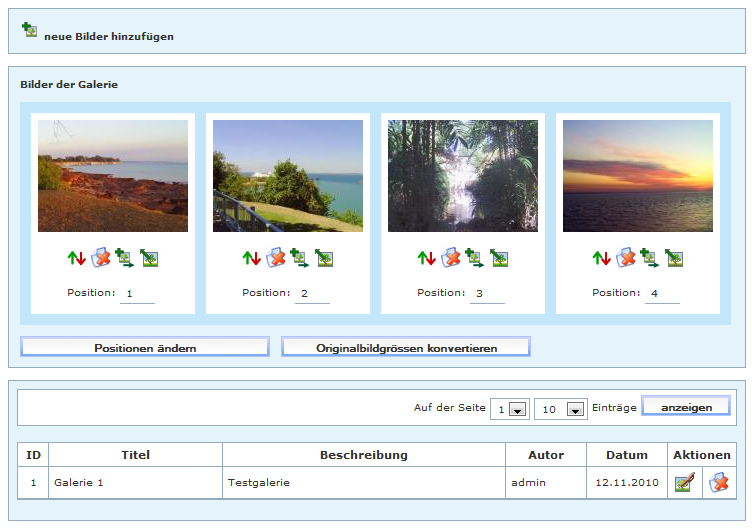The width and height of the screenshot is (752, 528).
Task: Click the 'anzeigen' button
Action: pos(685,407)
